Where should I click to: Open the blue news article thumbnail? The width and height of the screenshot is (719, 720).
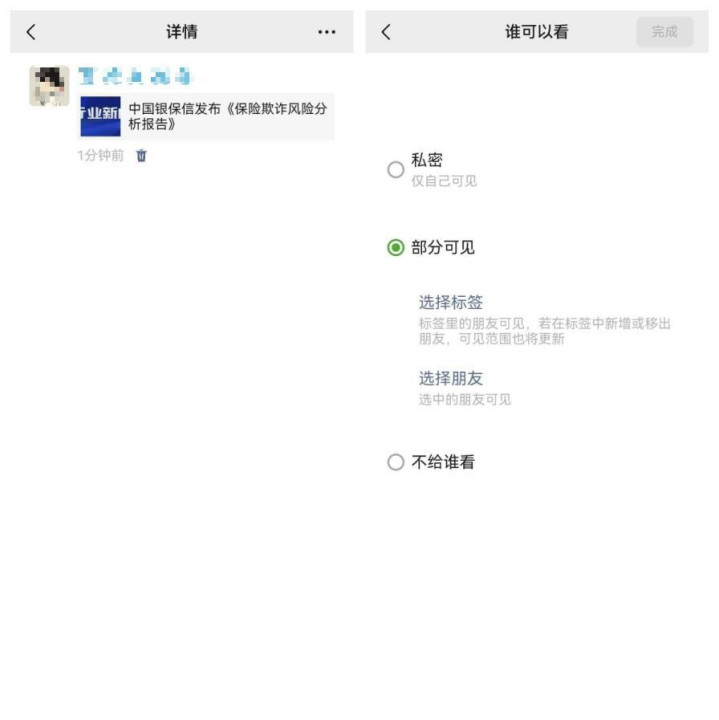point(101,116)
